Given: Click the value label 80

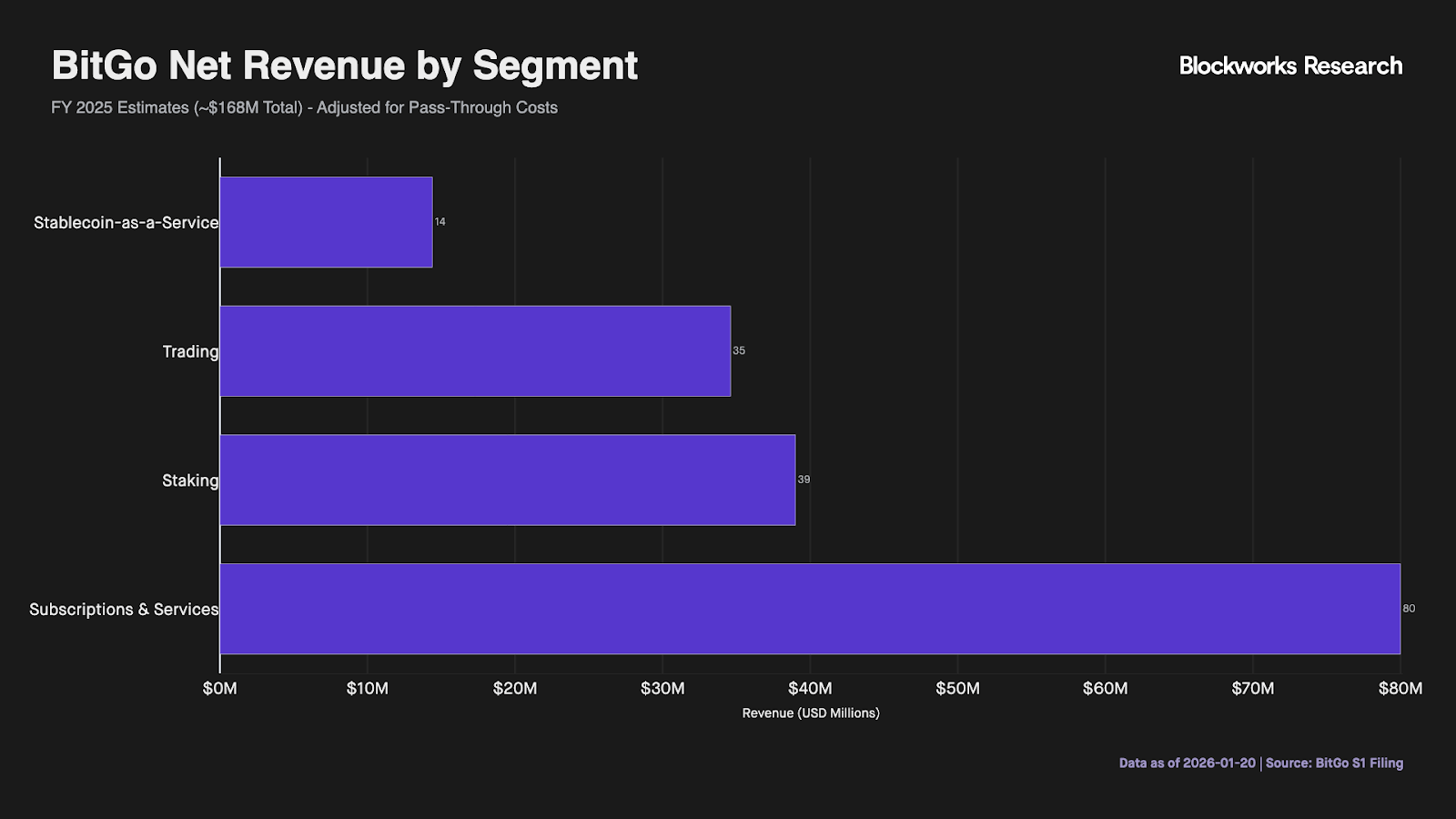Looking at the screenshot, I should pyautogui.click(x=1409, y=609).
